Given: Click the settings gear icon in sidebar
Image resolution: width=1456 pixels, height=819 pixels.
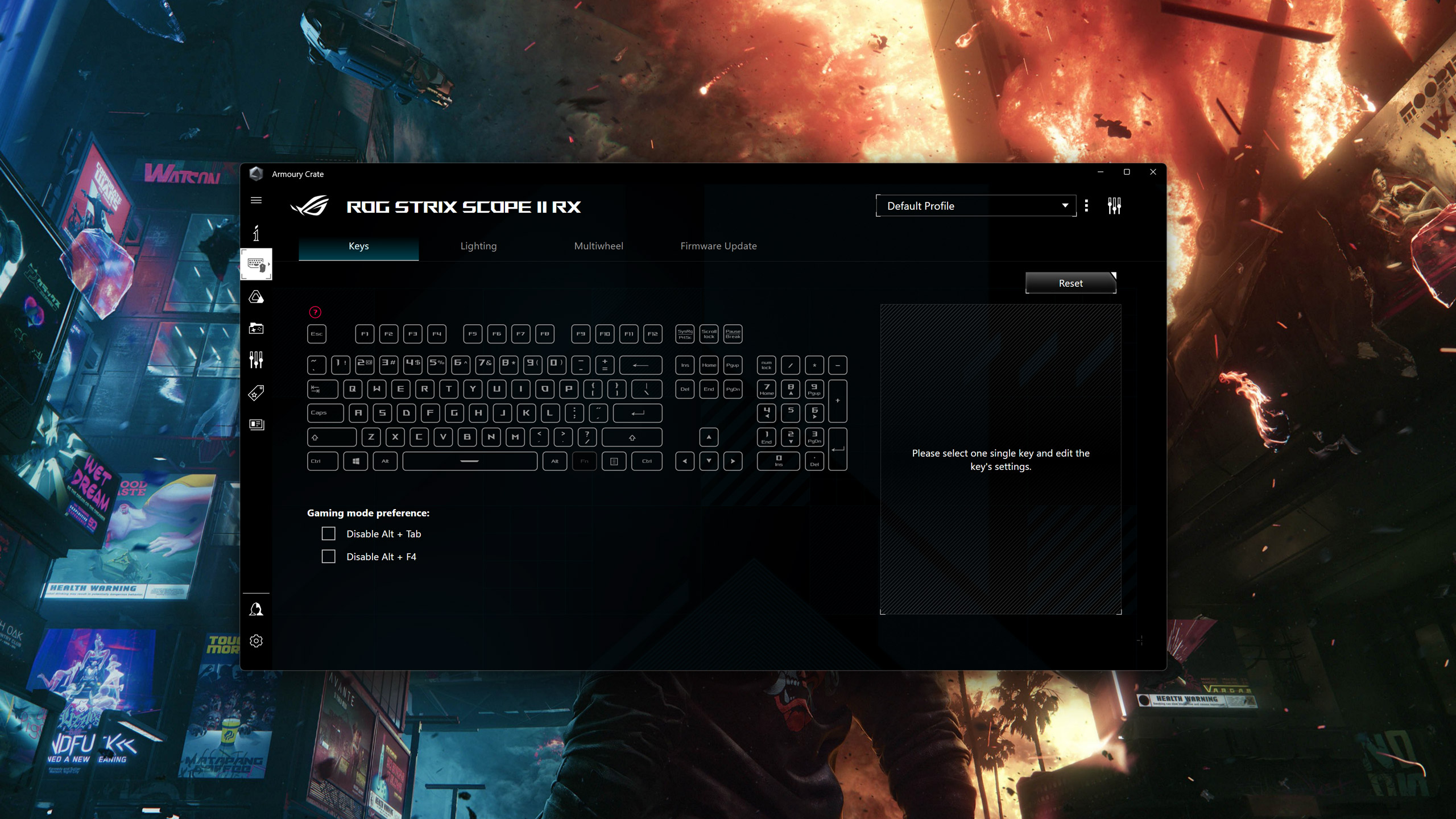Looking at the screenshot, I should [x=256, y=641].
